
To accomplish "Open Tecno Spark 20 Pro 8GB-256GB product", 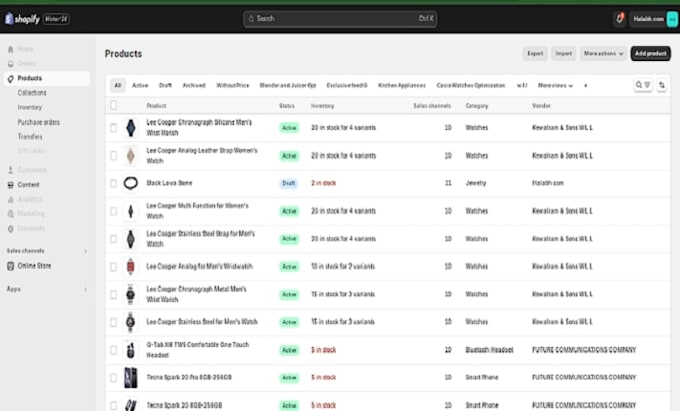I will 189,378.
